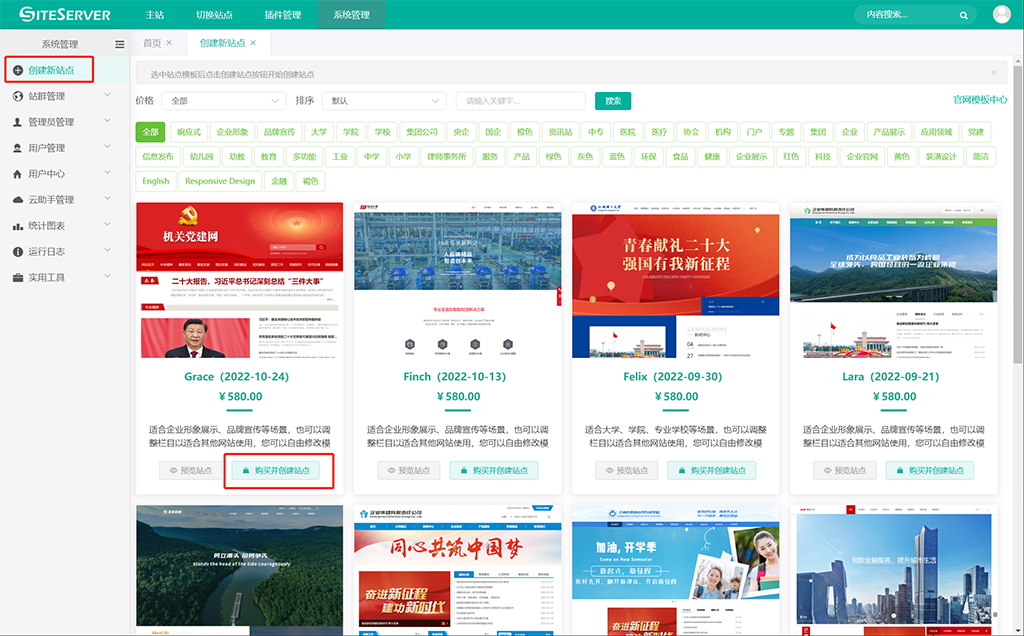Click 预览站点 for the Finch template
The height and width of the screenshot is (636, 1024).
click(408, 470)
